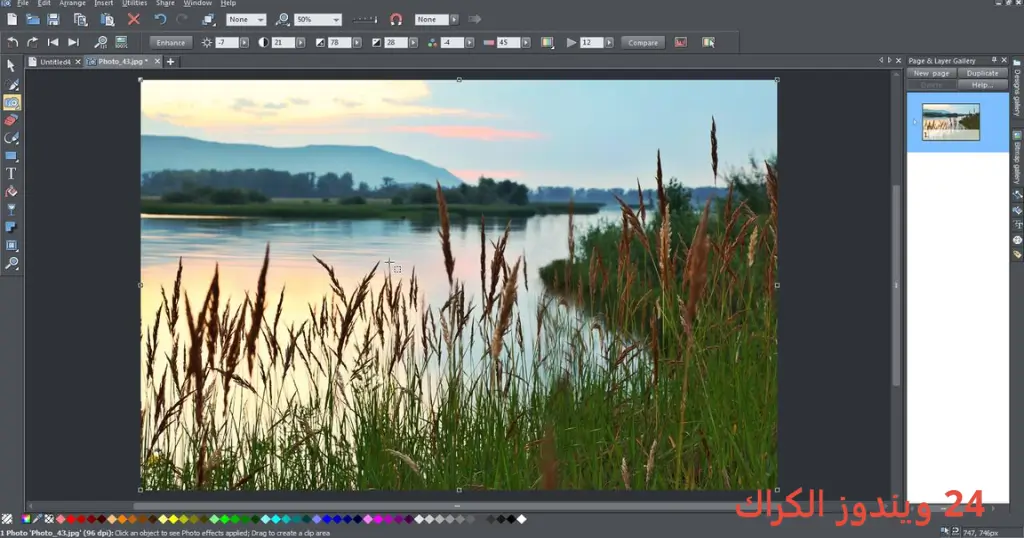
Task: Click the color enhance icon before the arrow
Action: click(547, 42)
